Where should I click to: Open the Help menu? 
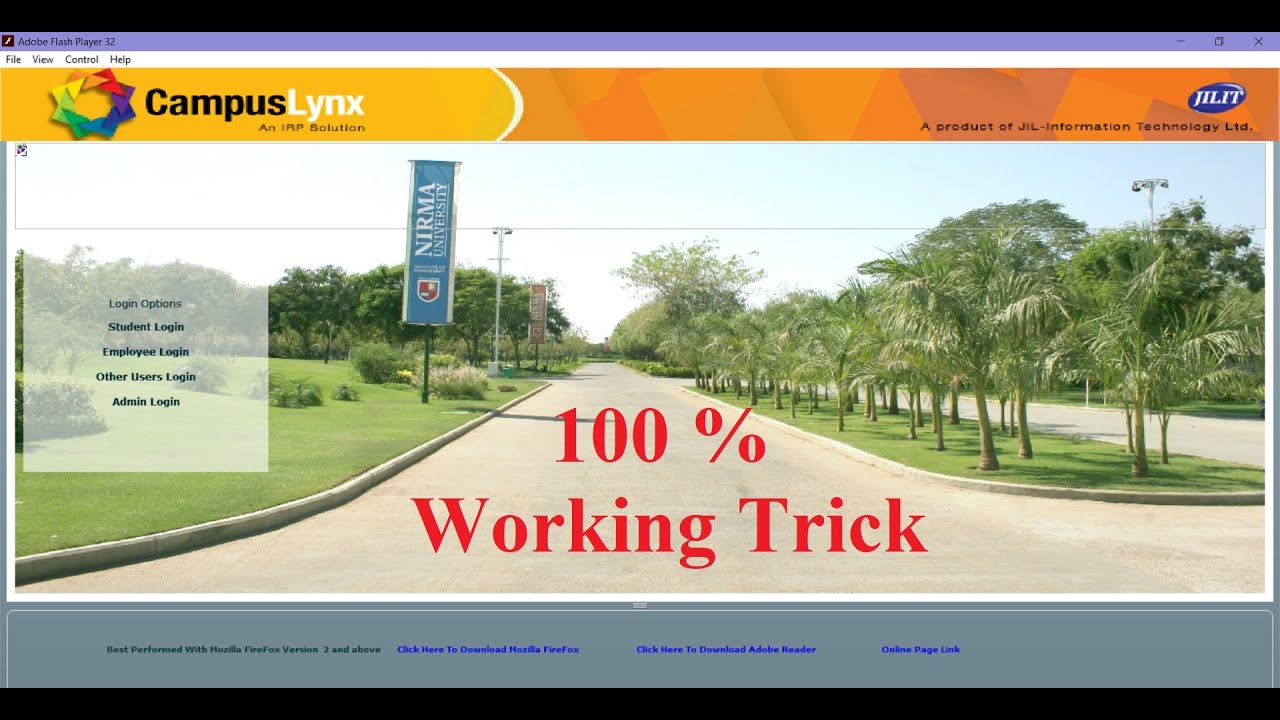pos(120,60)
